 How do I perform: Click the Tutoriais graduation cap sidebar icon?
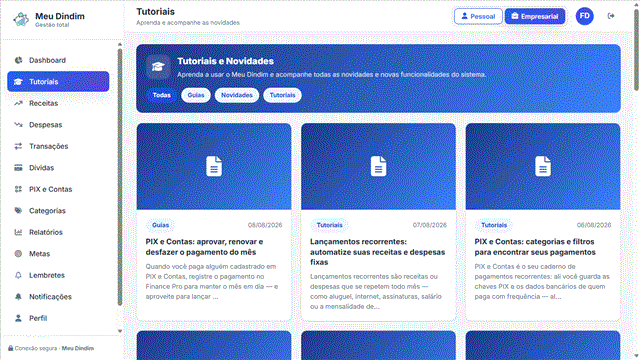point(18,82)
